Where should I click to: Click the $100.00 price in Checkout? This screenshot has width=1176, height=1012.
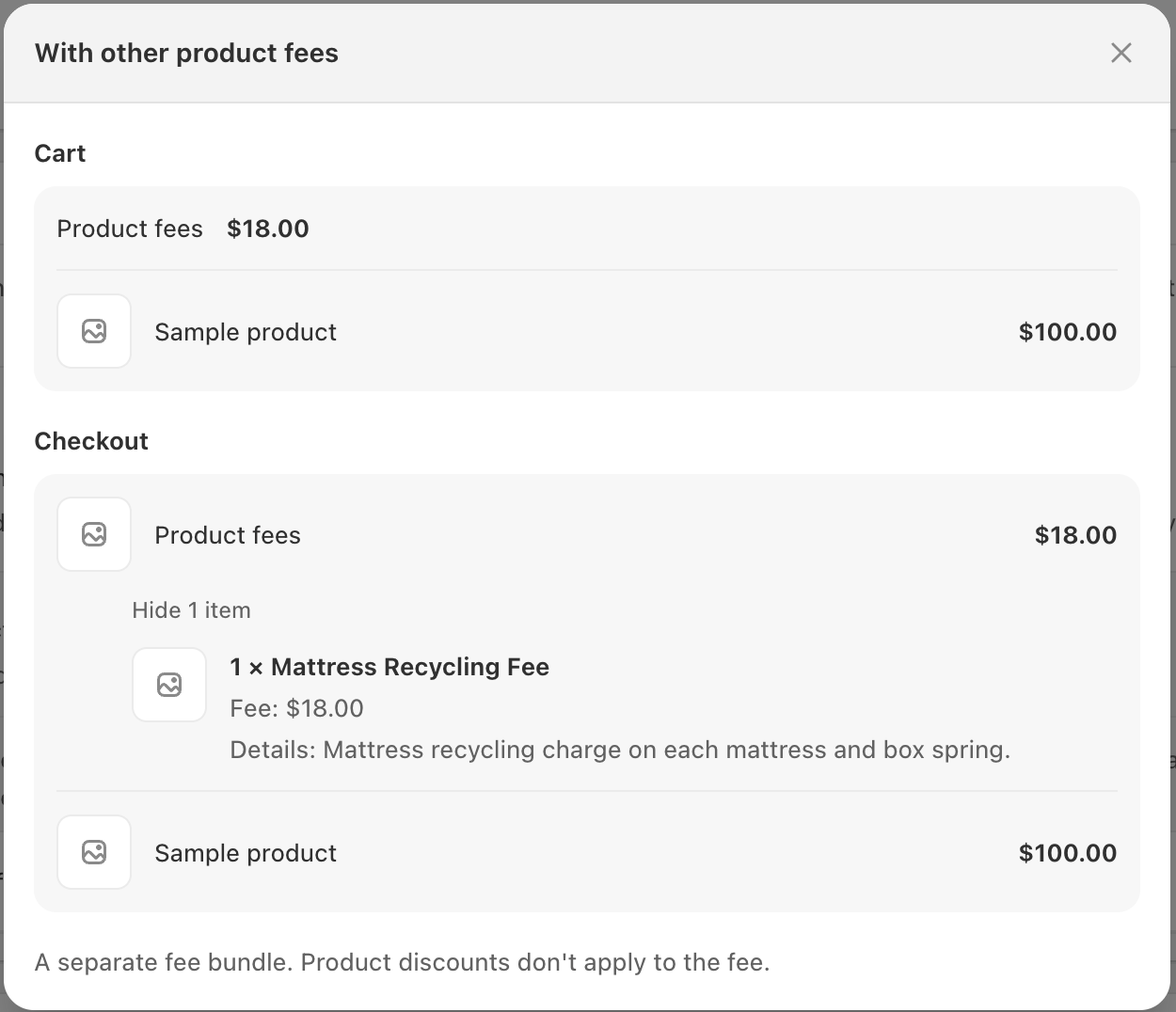pos(1068,853)
